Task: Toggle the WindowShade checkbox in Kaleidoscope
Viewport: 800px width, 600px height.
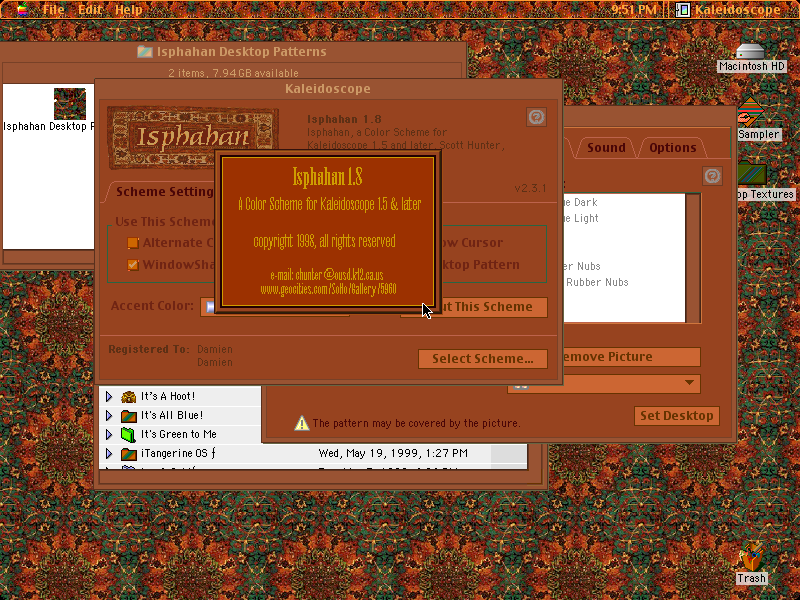Action: point(133,265)
